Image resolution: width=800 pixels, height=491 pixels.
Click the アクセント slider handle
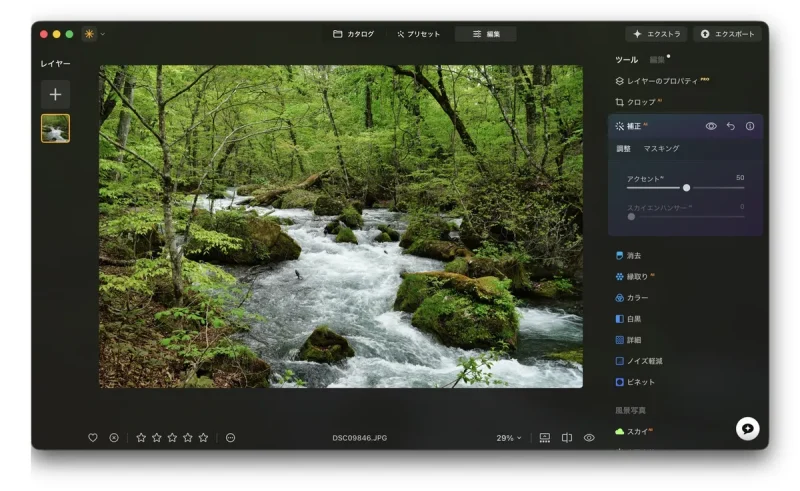coord(686,187)
